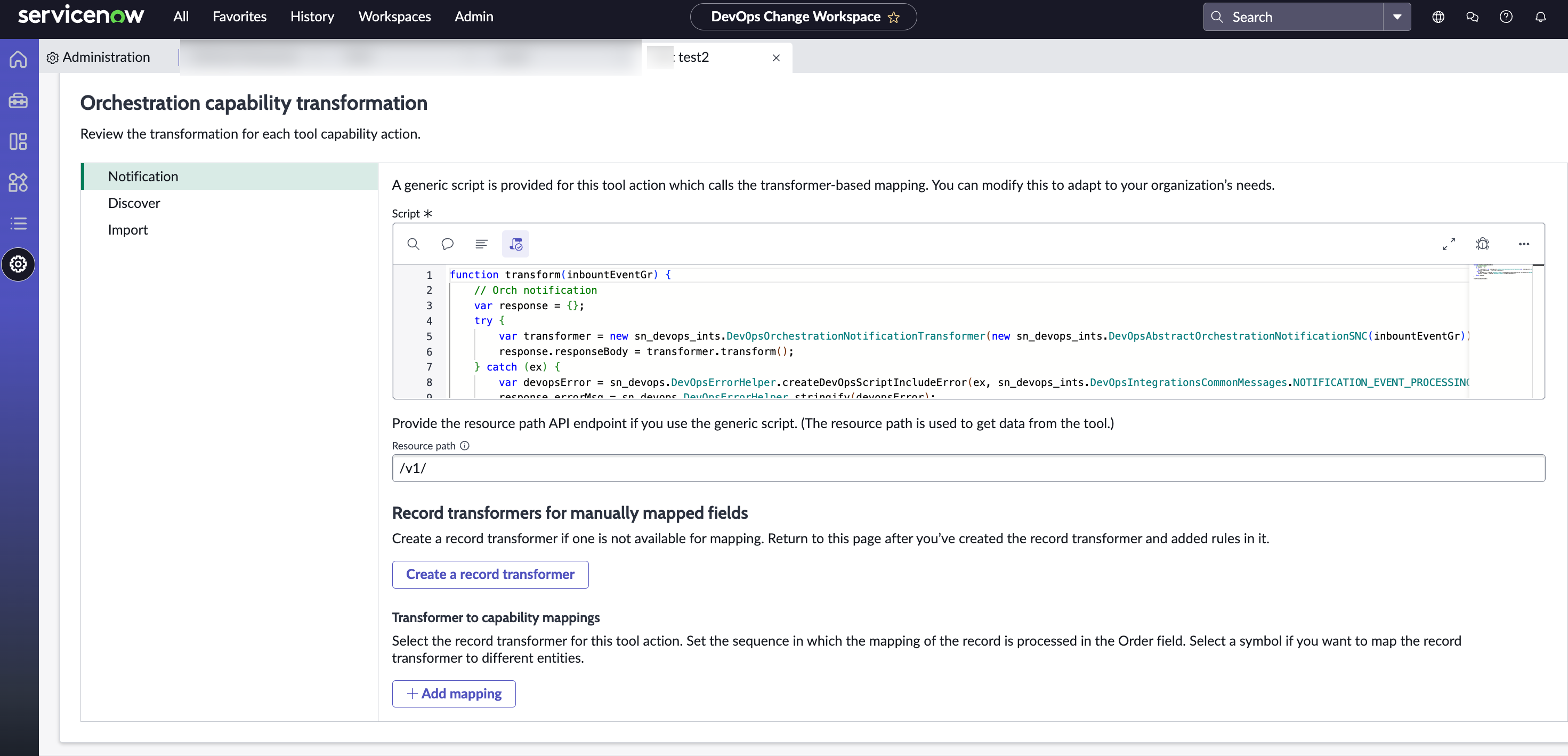Open the globe scope selector icon
Viewport: 1568px width, 756px height.
click(x=1438, y=17)
